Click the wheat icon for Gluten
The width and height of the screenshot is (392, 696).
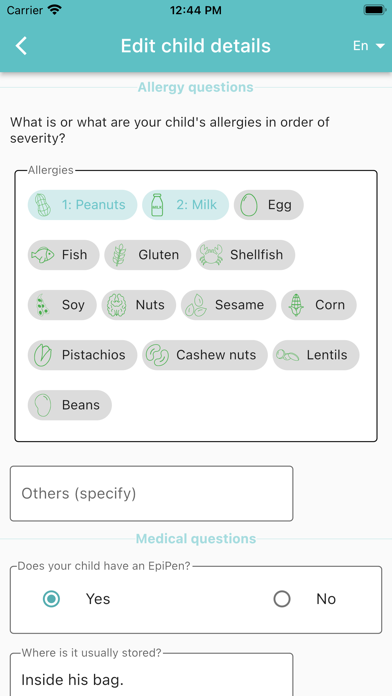pos(119,255)
